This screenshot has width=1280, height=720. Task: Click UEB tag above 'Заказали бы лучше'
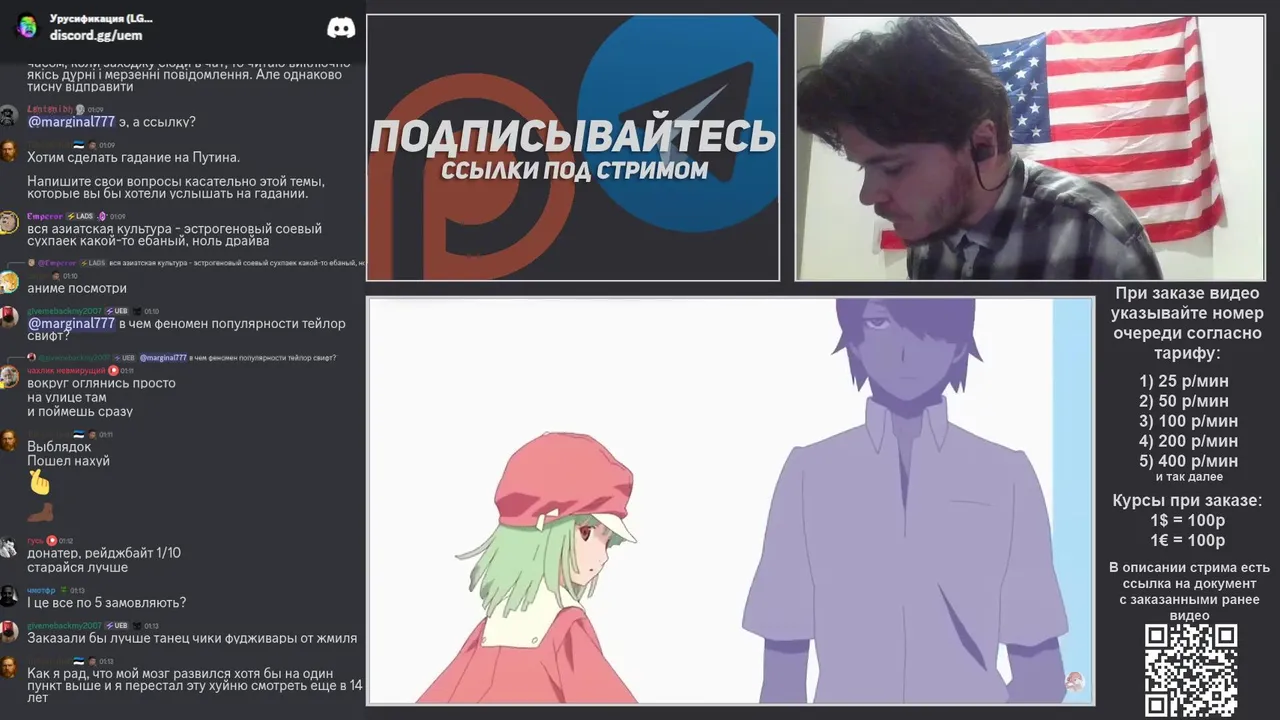pyautogui.click(x=117, y=626)
